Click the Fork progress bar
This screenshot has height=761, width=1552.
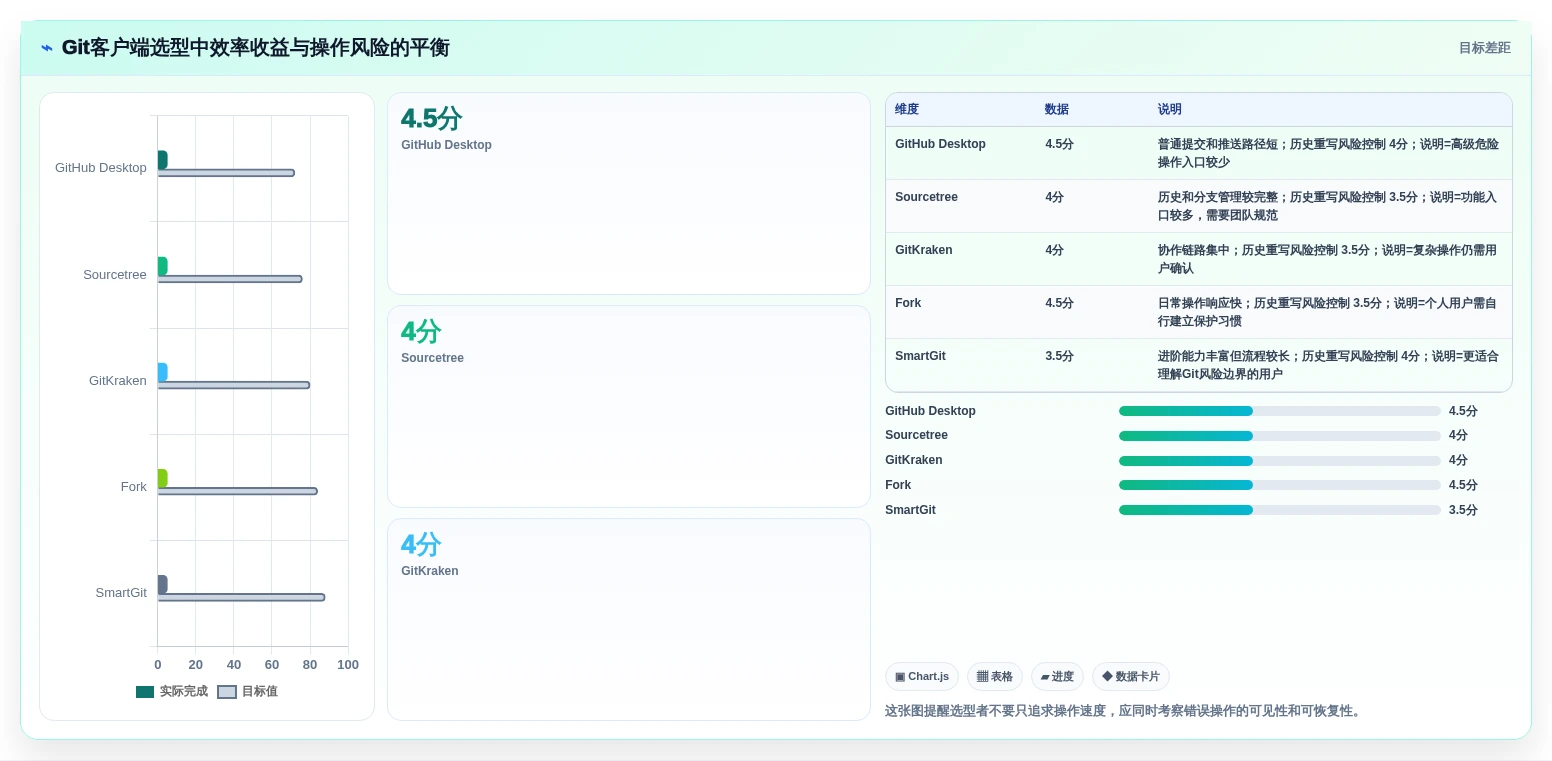(1280, 485)
